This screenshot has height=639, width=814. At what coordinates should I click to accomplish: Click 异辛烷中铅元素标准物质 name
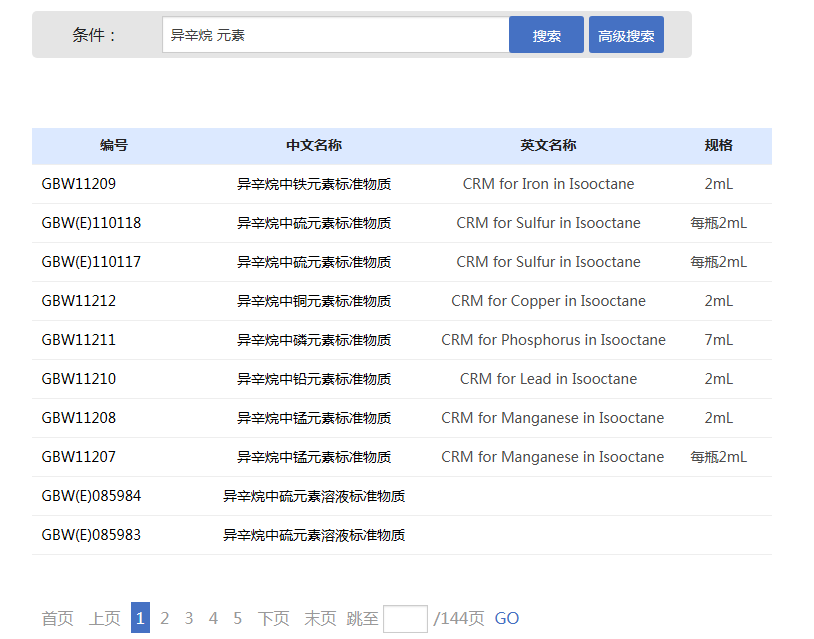[314, 379]
